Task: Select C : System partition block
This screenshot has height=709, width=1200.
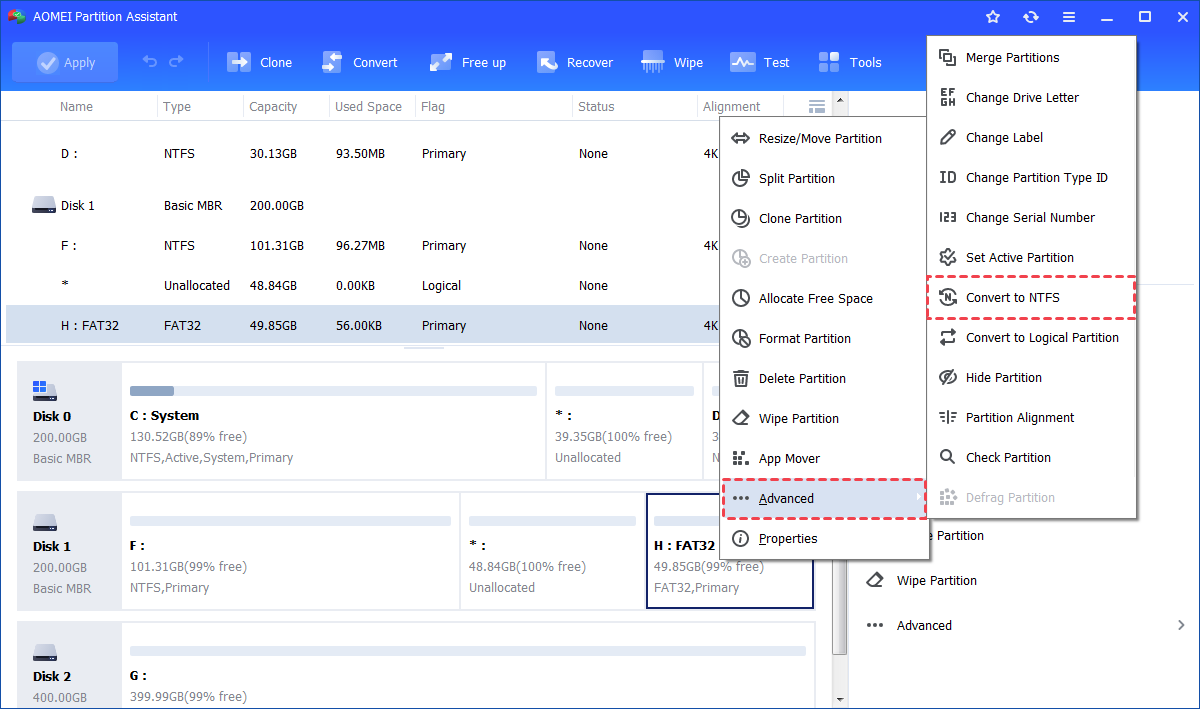Action: click(333, 421)
